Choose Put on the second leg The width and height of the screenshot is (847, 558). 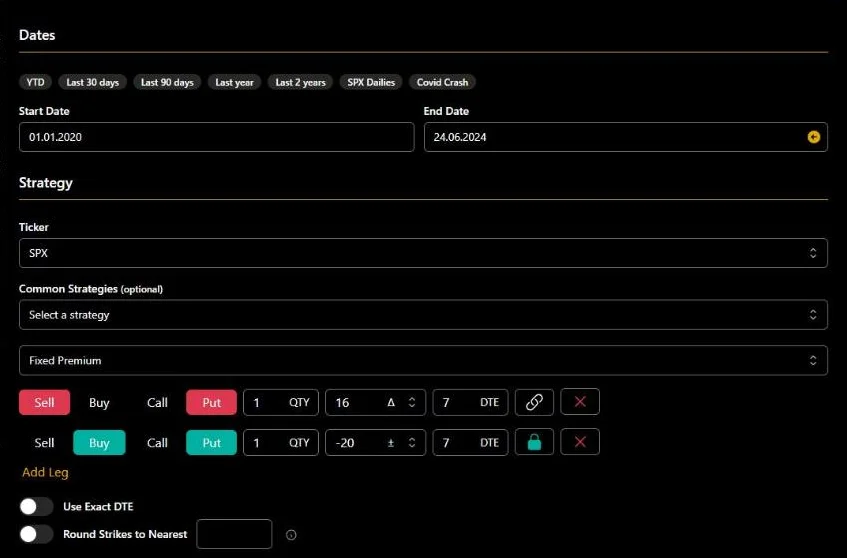[211, 443]
